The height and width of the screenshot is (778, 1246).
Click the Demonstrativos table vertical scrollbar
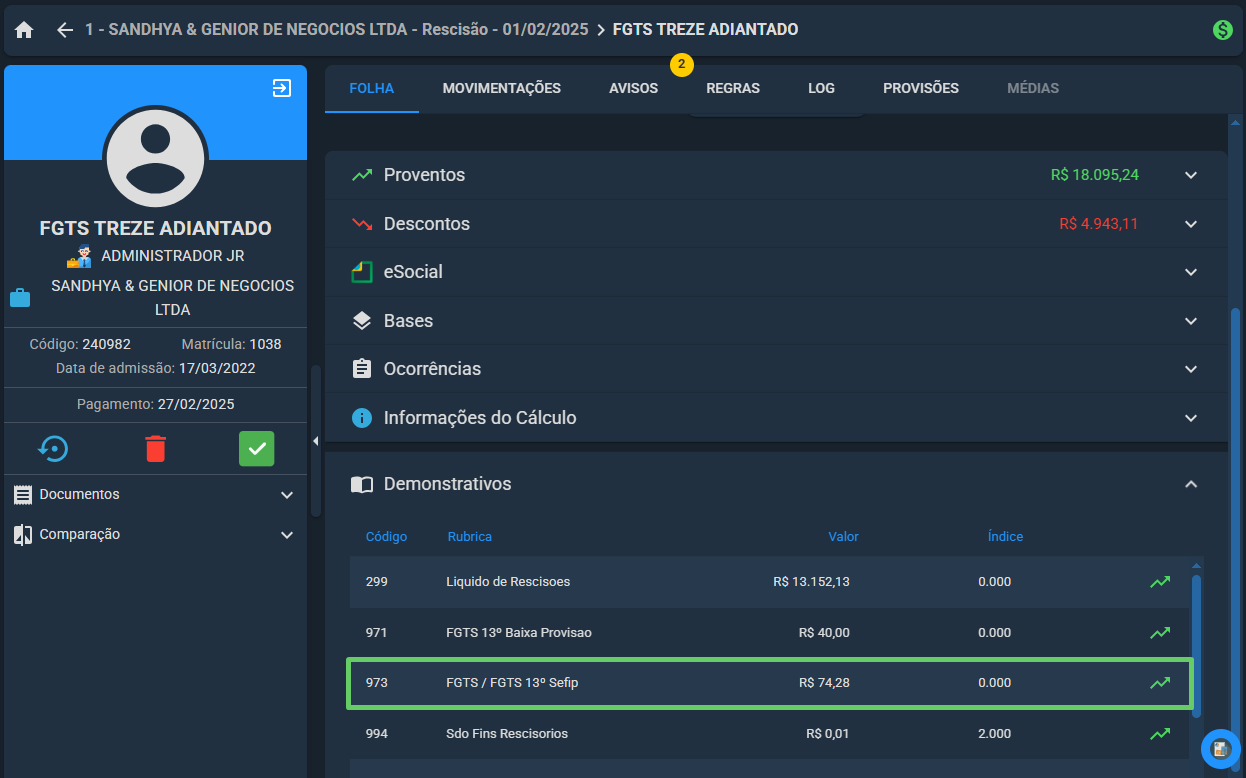pos(1196,640)
